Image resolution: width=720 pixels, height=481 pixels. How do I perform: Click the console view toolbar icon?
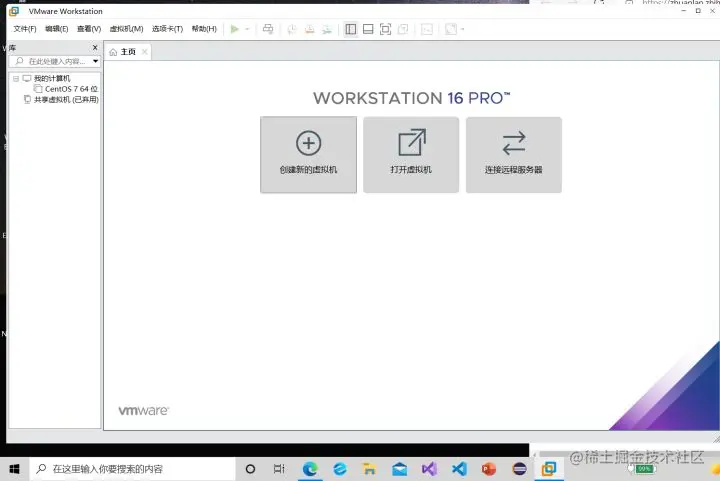pos(427,29)
